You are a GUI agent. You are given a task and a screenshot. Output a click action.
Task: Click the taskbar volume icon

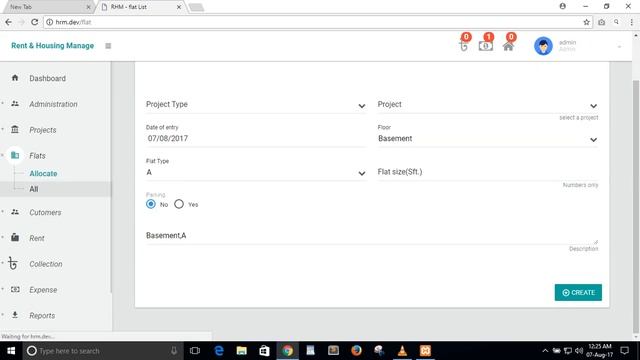pos(579,351)
